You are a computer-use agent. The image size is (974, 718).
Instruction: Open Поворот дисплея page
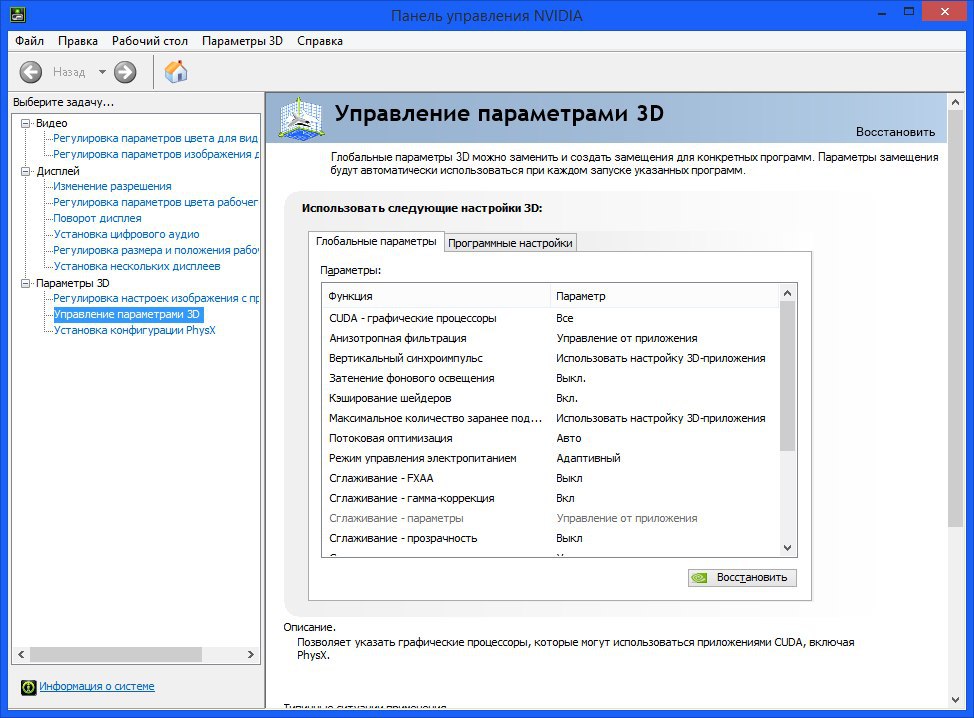click(98, 218)
